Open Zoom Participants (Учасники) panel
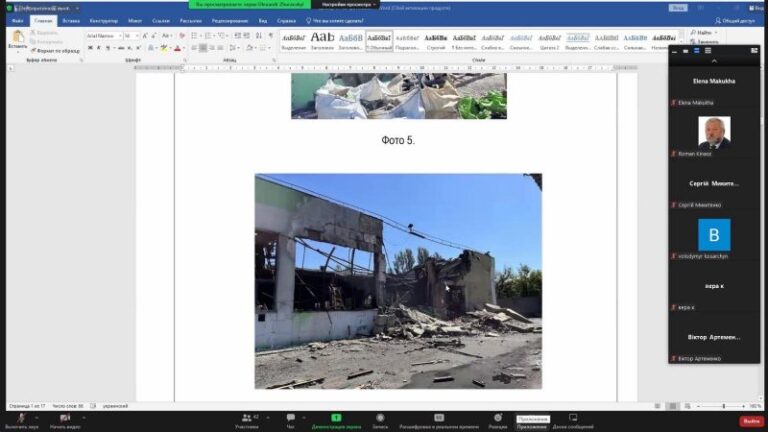768x432 pixels. (x=246, y=418)
